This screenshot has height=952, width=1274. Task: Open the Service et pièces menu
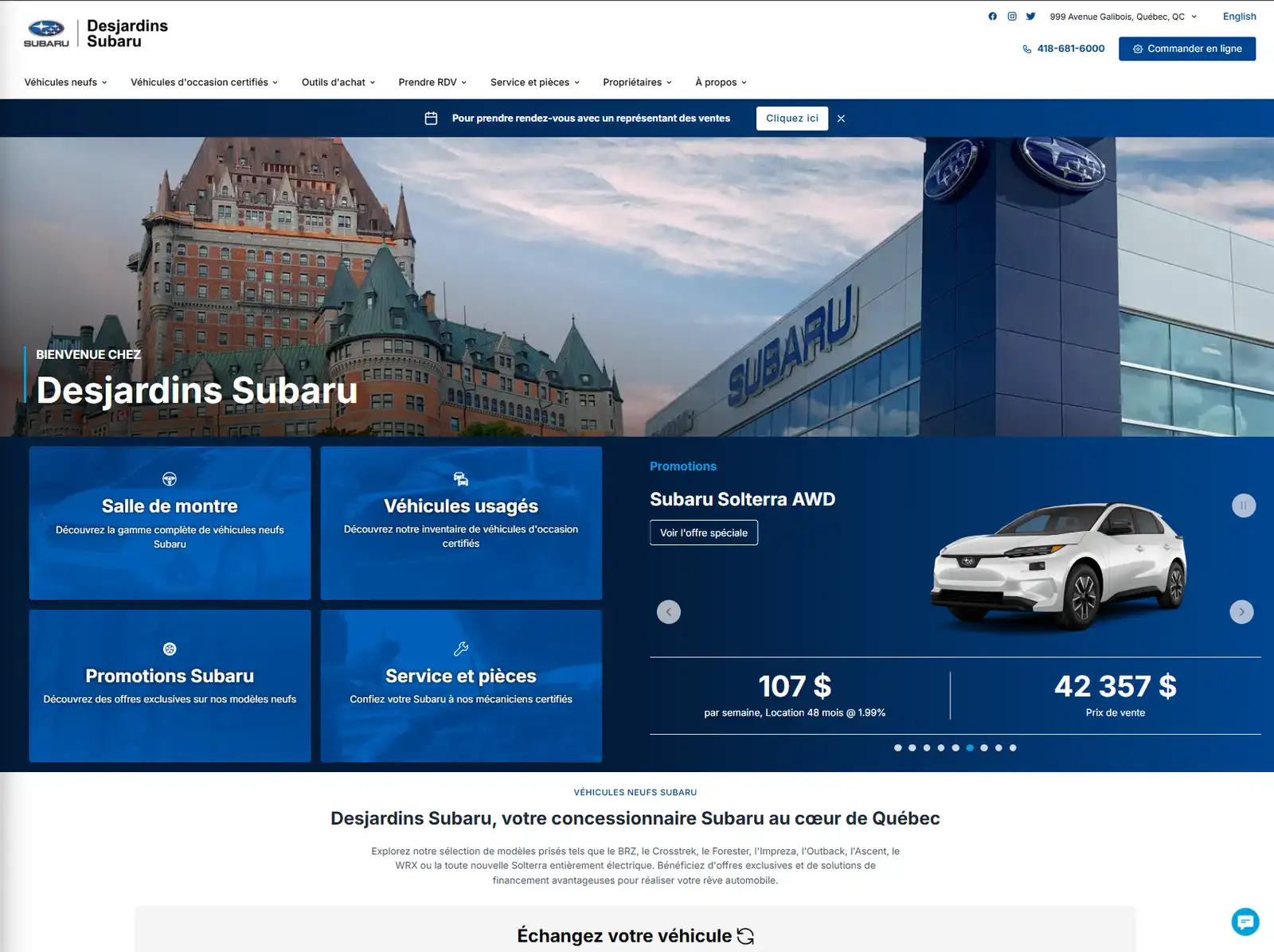(x=535, y=82)
